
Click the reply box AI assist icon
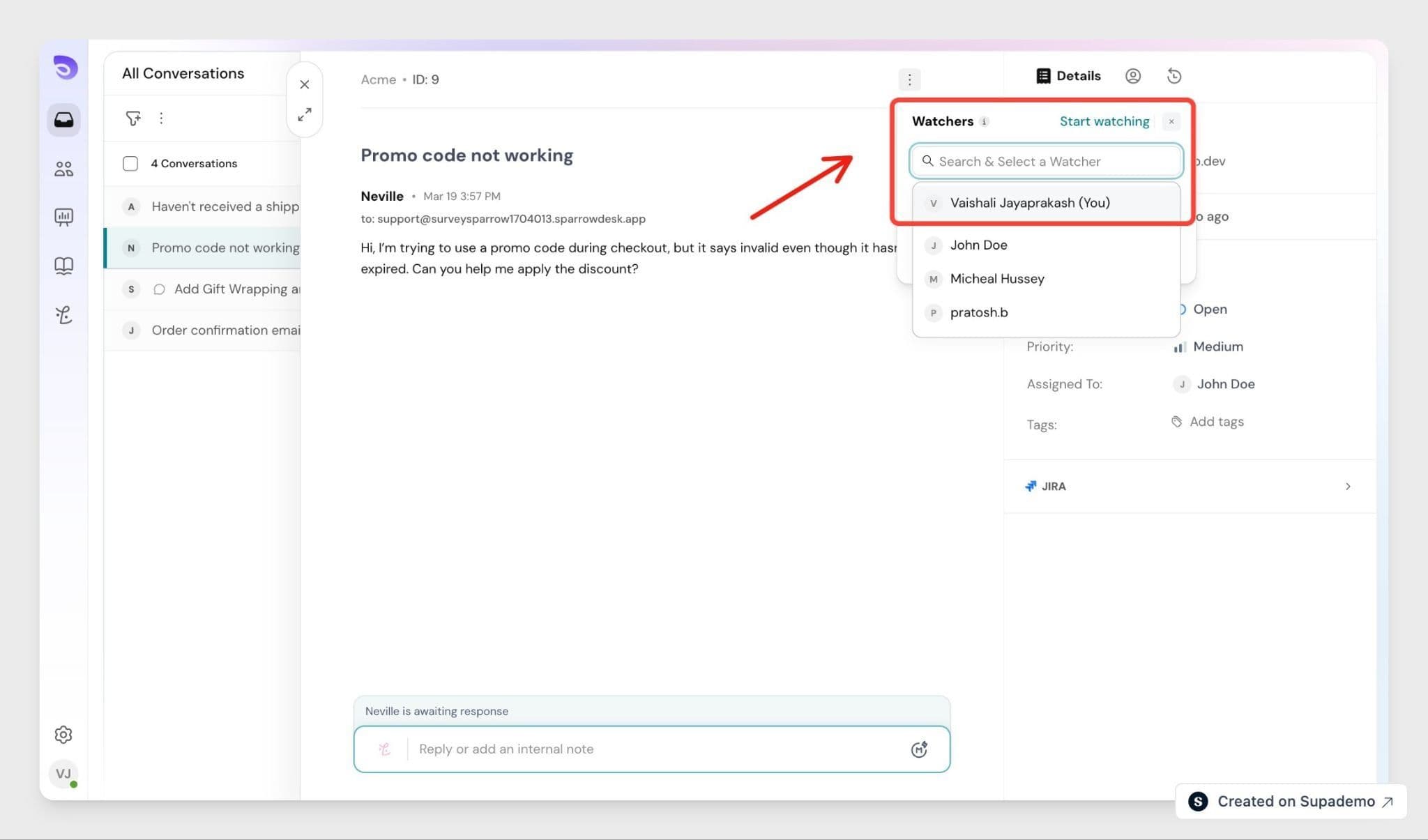(384, 749)
